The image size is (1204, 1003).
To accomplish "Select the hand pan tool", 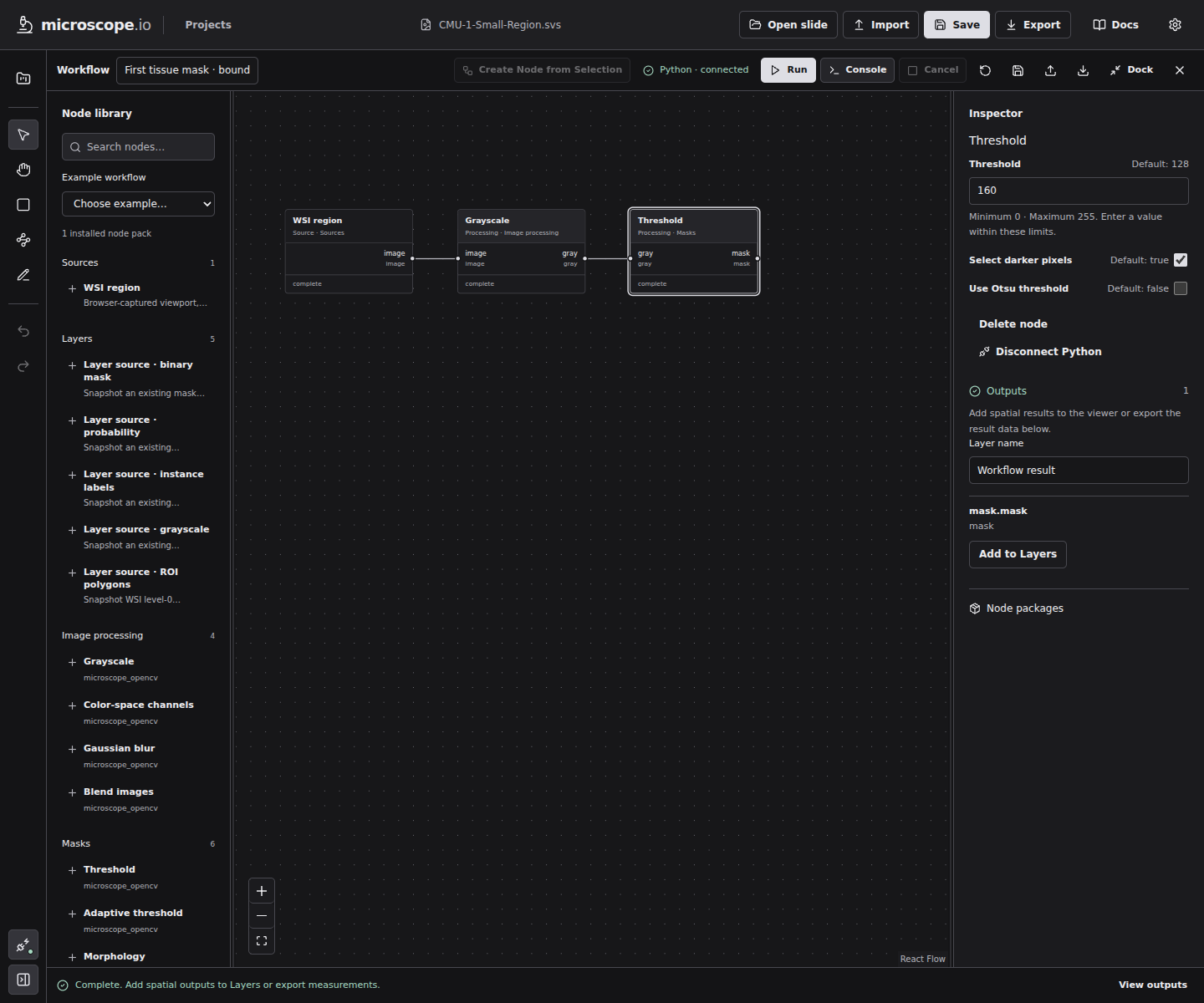I will coord(23,170).
